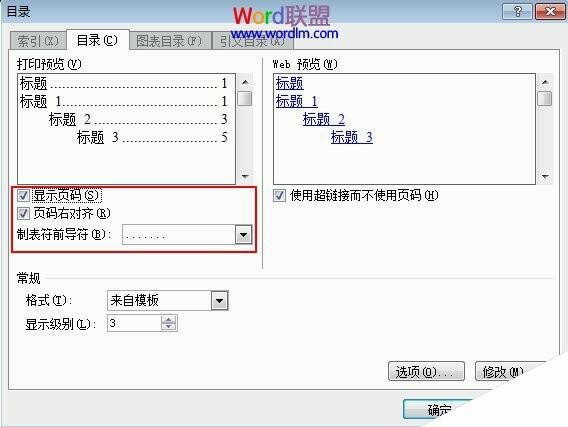
Task: Decrease 显示级别 with spinner down arrow
Action: (168, 326)
